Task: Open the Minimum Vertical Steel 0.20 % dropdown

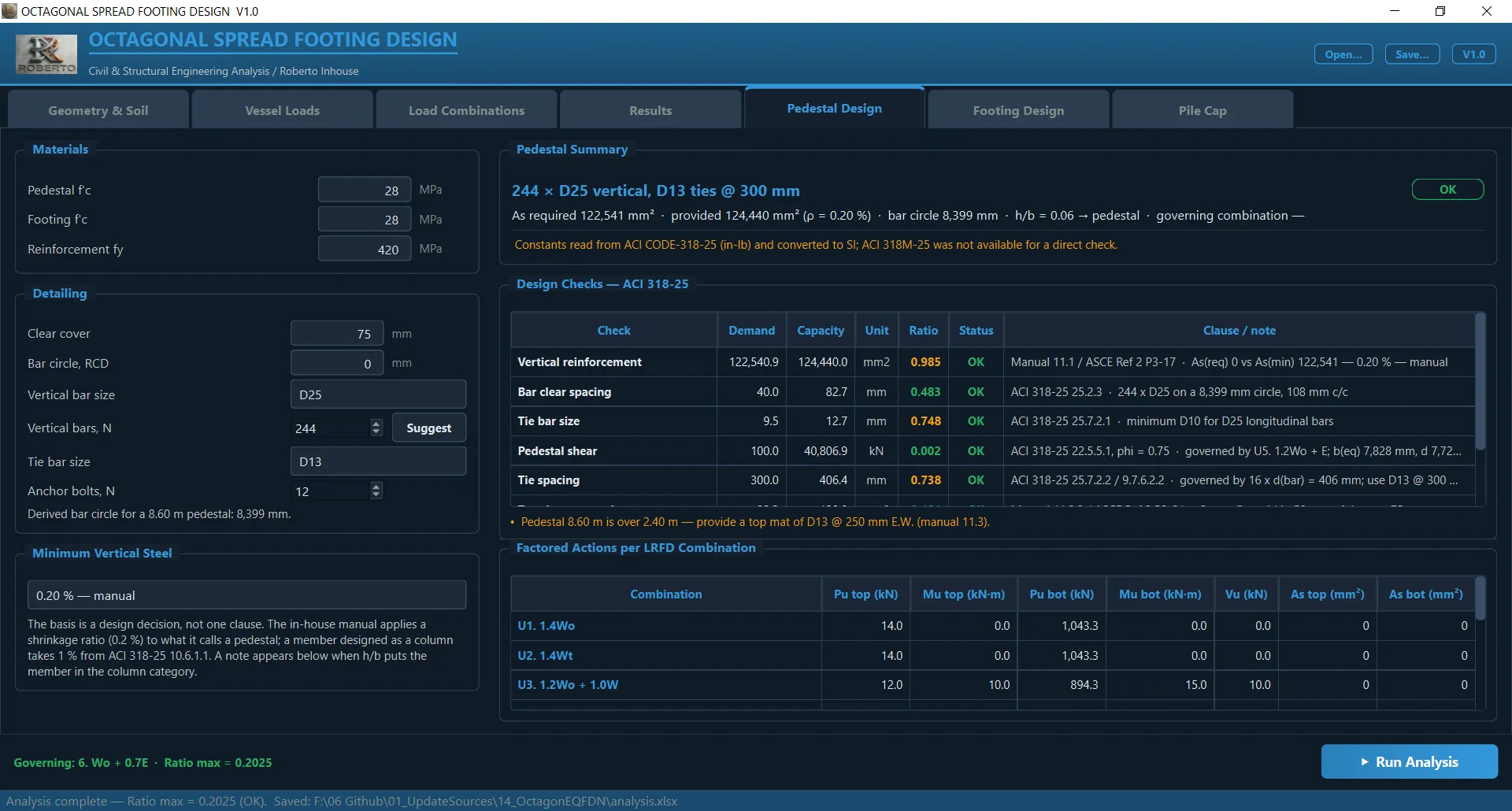Action: pos(246,595)
